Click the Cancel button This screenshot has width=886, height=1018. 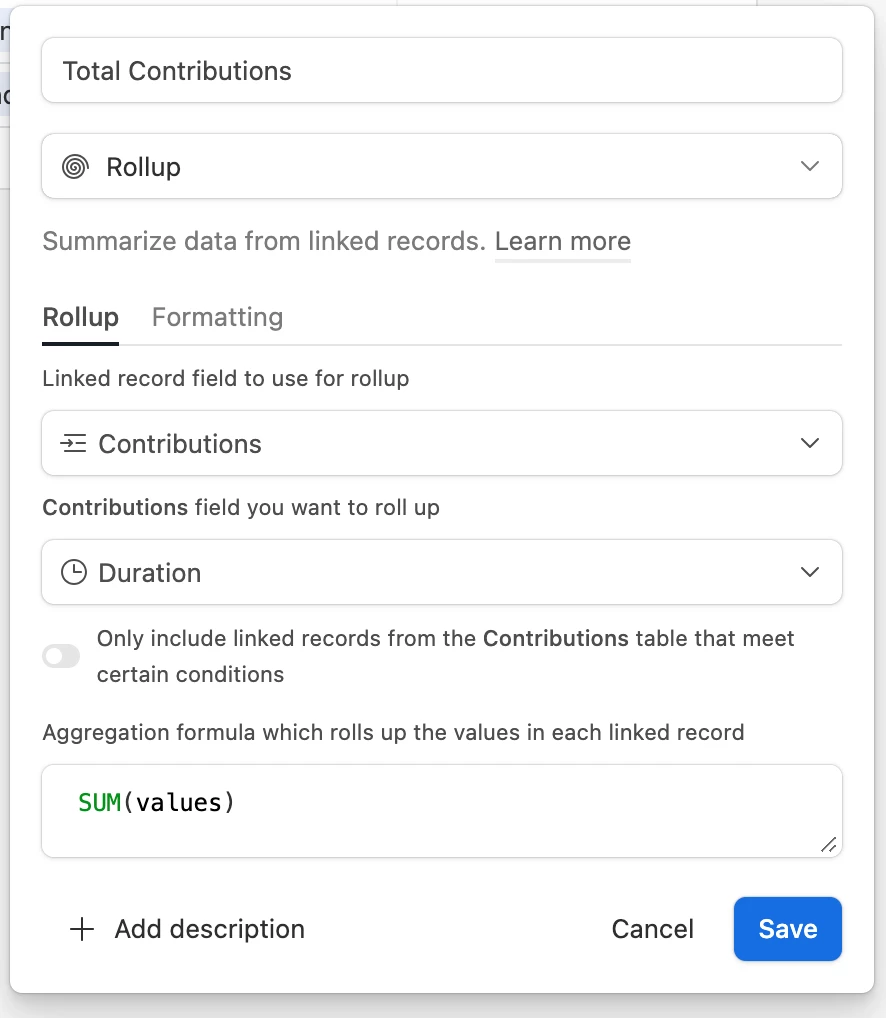point(652,929)
